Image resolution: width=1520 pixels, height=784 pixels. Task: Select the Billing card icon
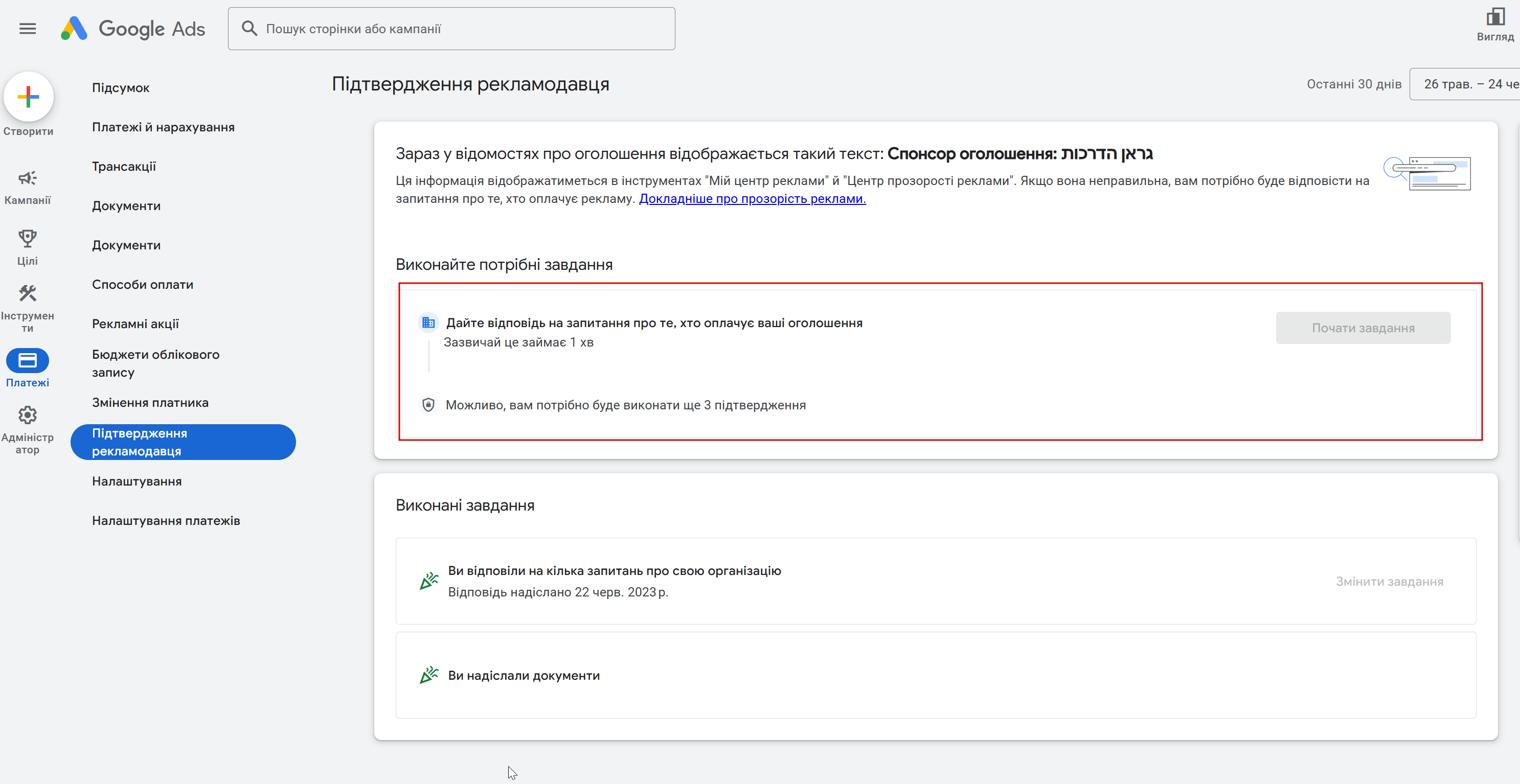coord(27,360)
